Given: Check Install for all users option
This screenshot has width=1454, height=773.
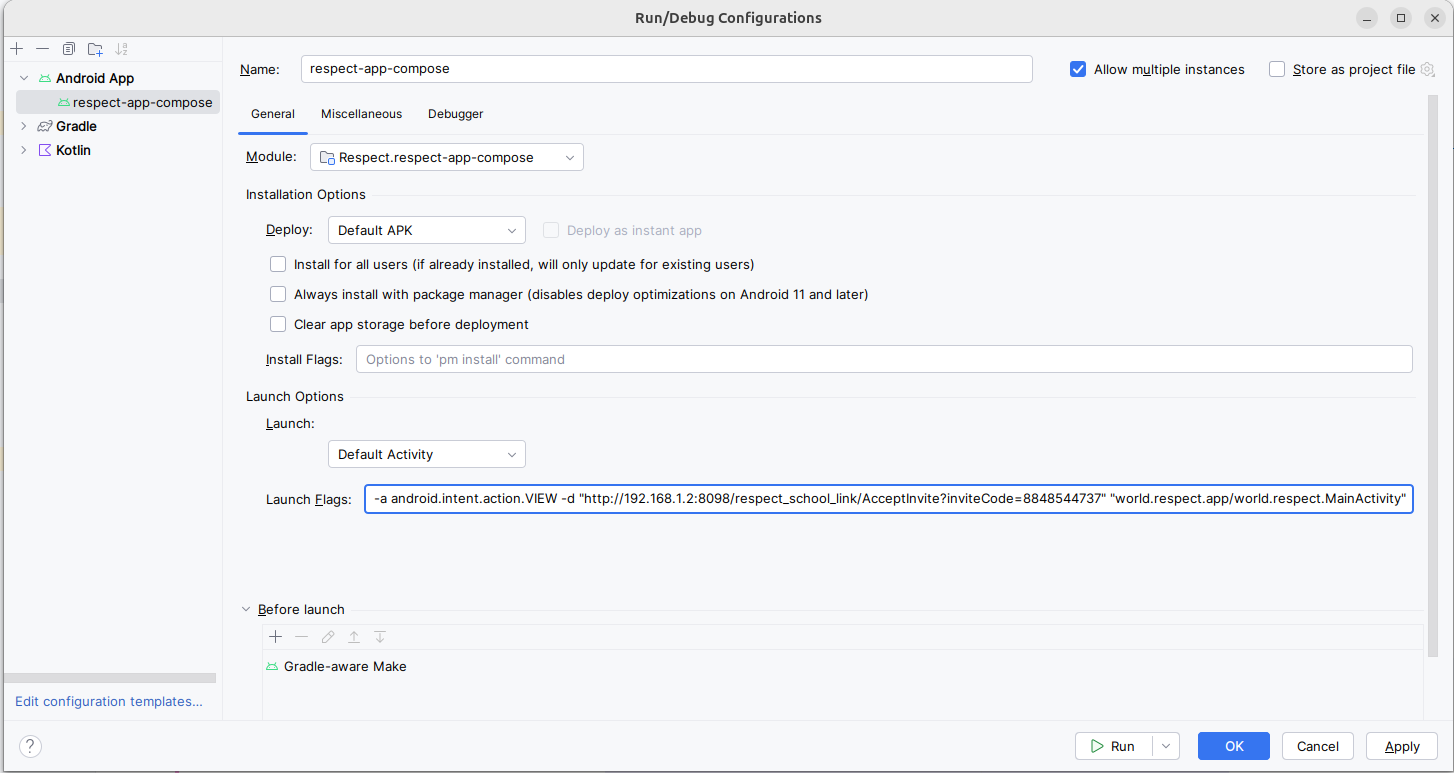Looking at the screenshot, I should (x=278, y=265).
